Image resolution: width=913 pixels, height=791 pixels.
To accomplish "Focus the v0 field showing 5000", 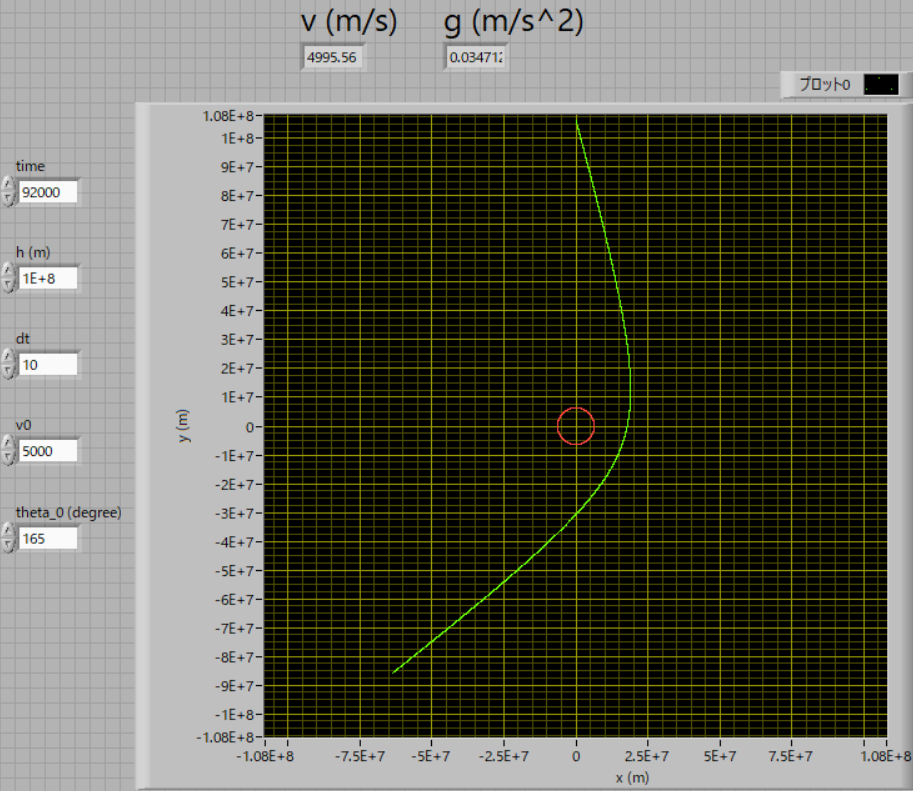I will click(47, 452).
